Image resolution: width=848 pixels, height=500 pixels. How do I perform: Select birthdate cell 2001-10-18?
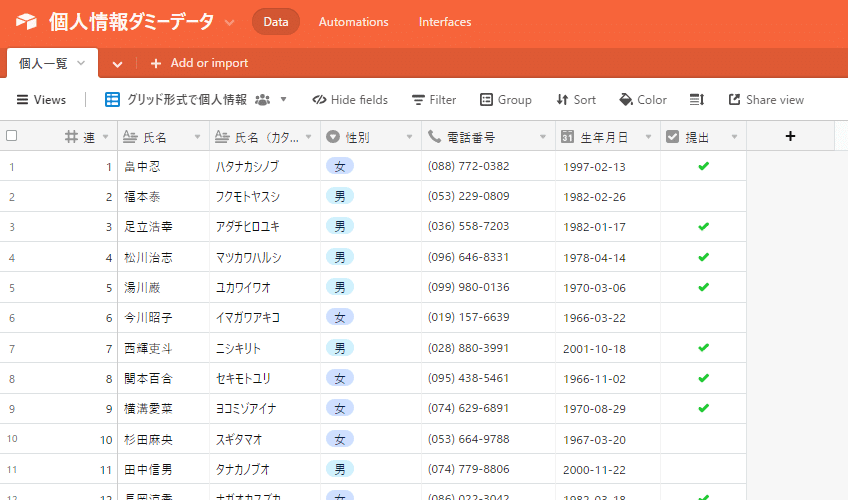point(608,348)
